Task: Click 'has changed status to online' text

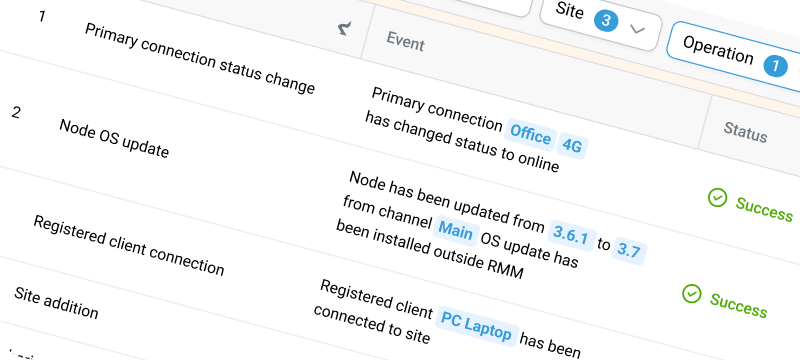Action: coord(461,142)
